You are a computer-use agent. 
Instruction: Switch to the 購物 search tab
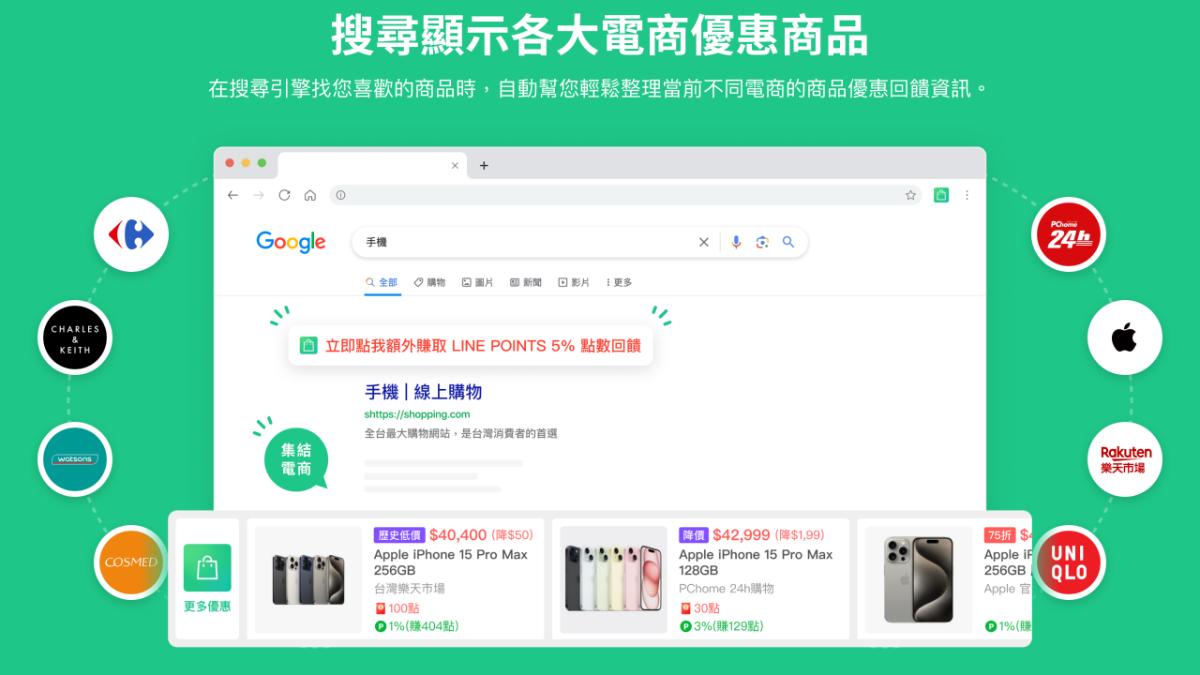(x=430, y=283)
